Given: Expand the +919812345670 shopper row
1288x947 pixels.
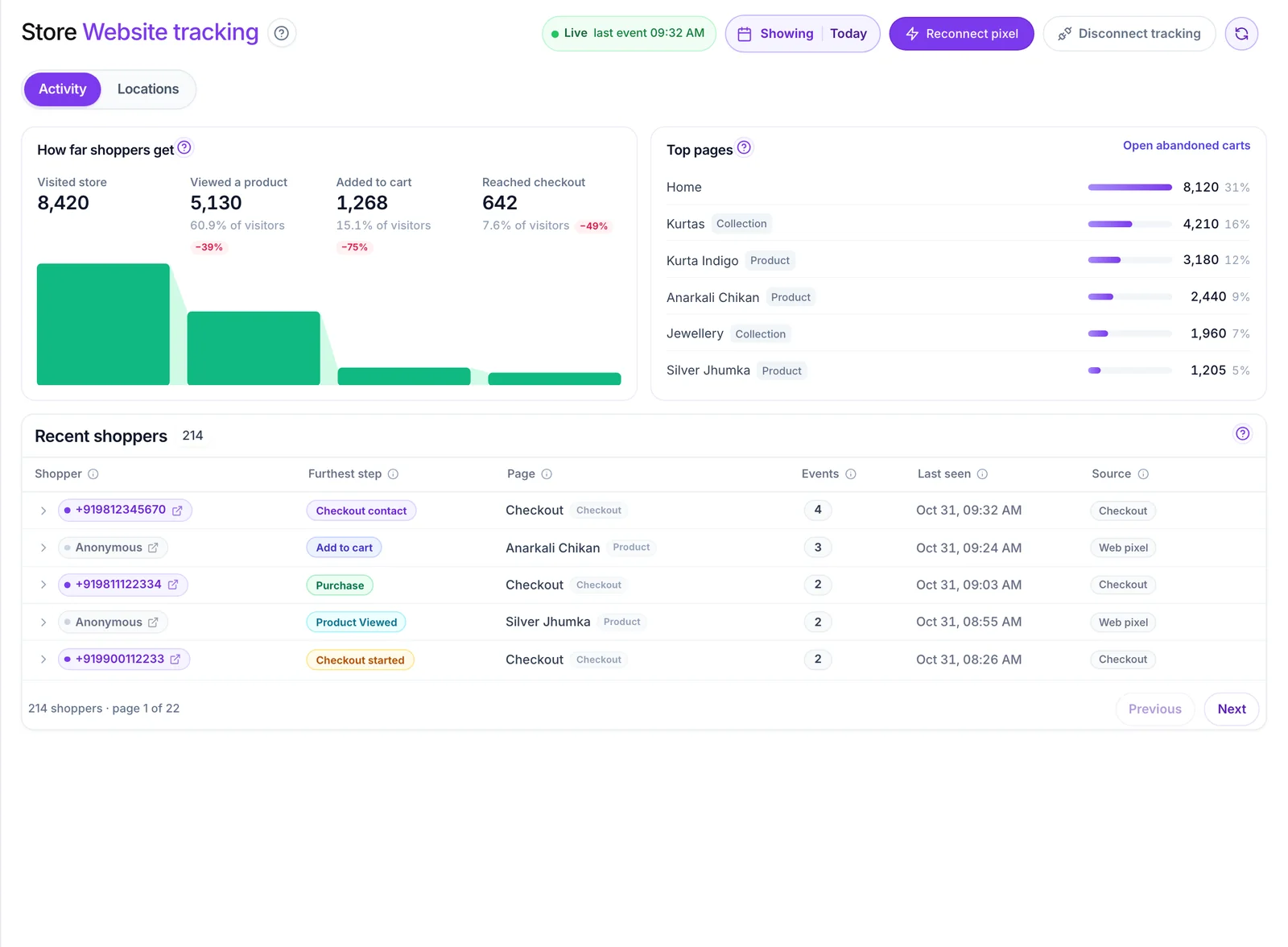Looking at the screenshot, I should [43, 511].
